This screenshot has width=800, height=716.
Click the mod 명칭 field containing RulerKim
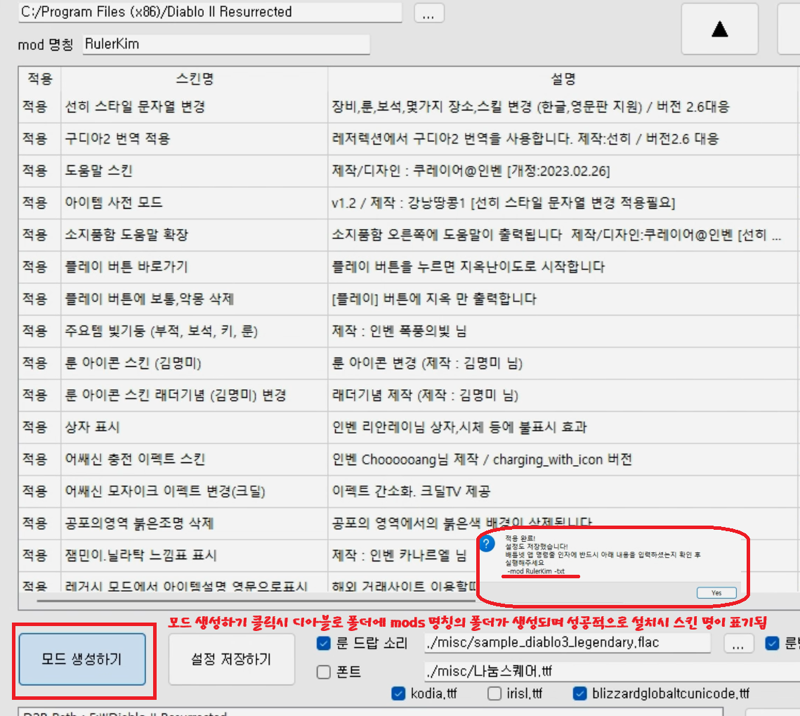pyautogui.click(x=226, y=44)
